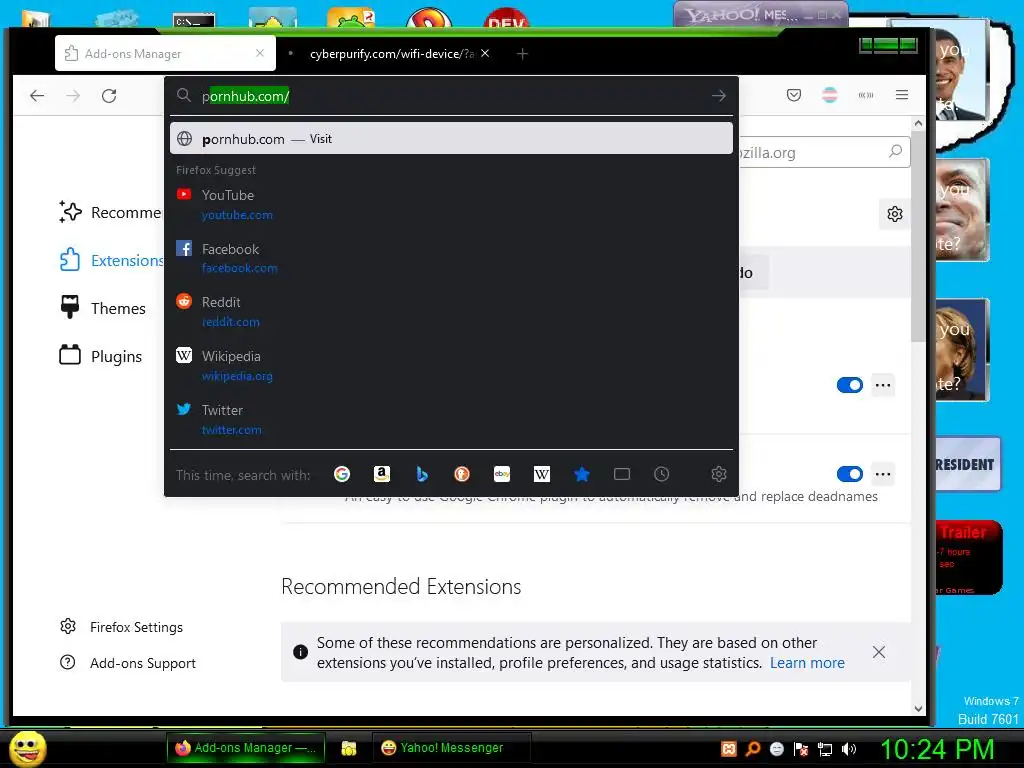Open the add-ons tools gear button

[x=895, y=214]
